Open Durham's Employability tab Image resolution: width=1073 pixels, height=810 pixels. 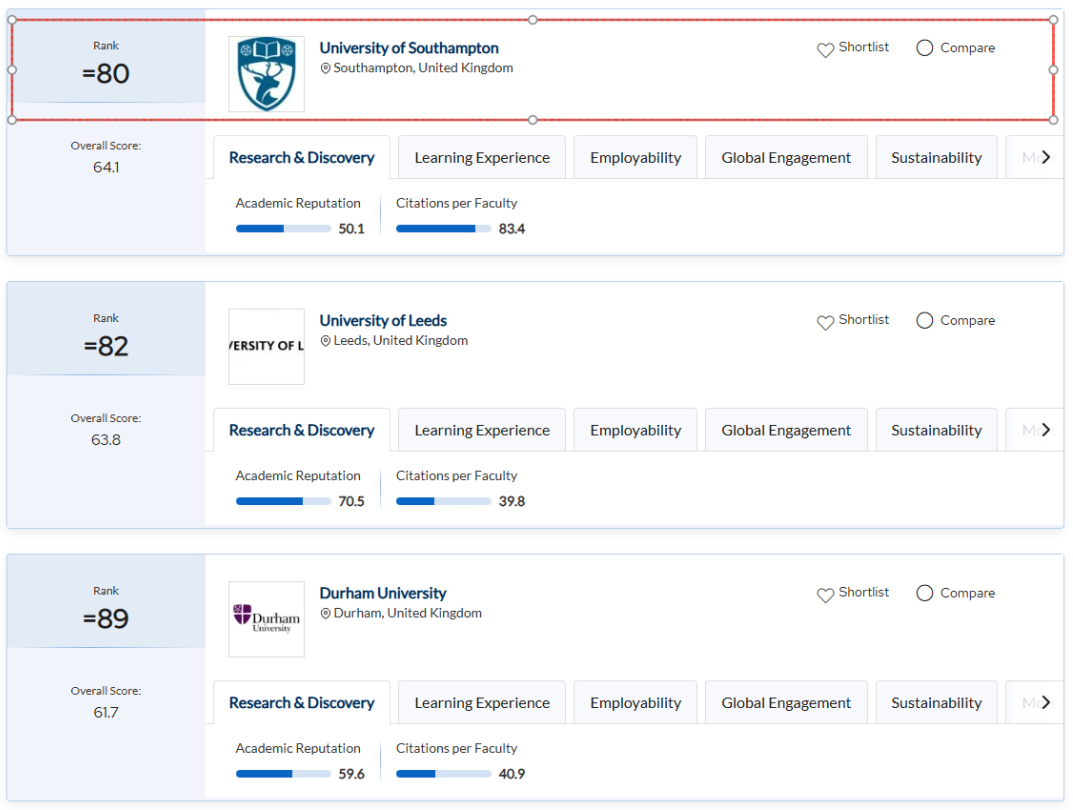point(635,703)
